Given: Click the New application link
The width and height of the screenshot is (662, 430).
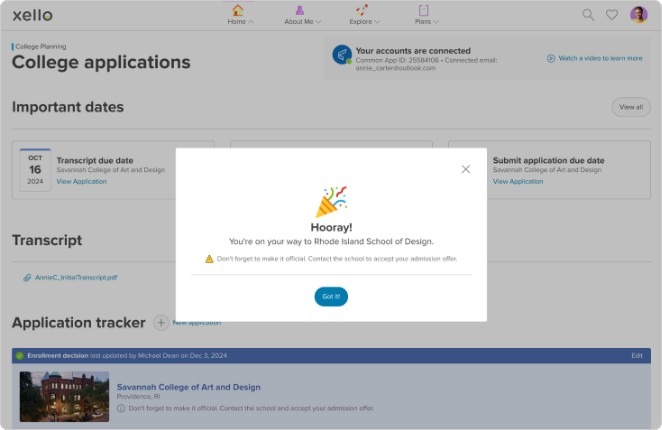Looking at the screenshot, I should [x=197, y=323].
